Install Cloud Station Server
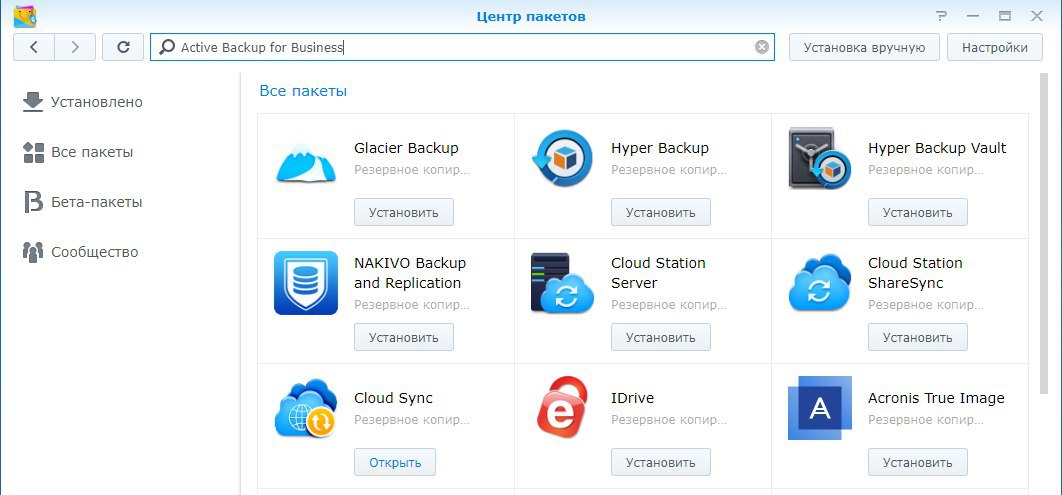Viewport: 1062px width, 495px height. click(x=660, y=337)
